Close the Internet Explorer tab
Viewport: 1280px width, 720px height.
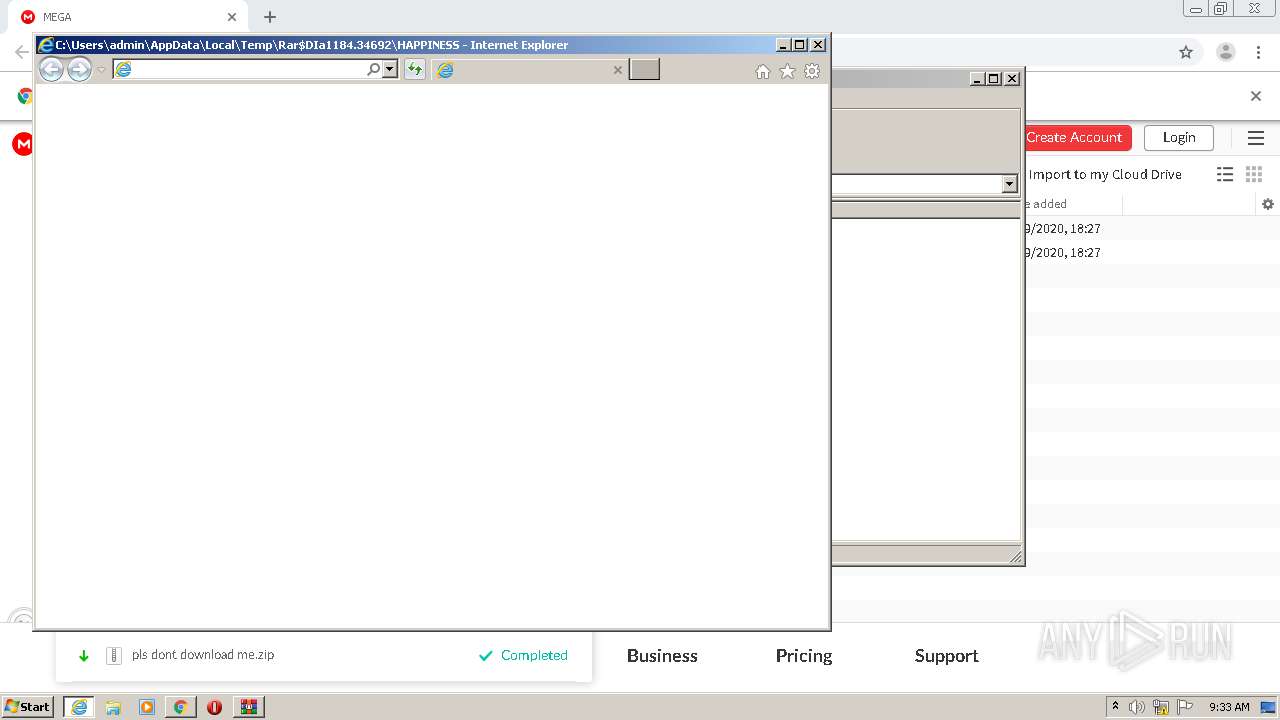(x=617, y=70)
